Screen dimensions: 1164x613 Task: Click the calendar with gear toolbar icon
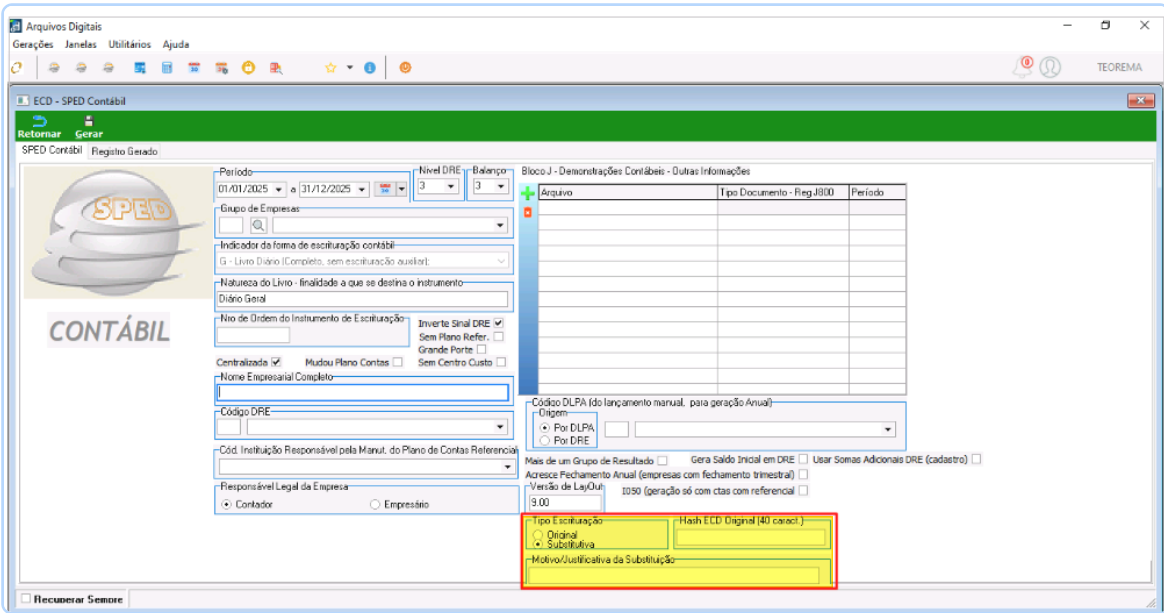(x=221, y=68)
